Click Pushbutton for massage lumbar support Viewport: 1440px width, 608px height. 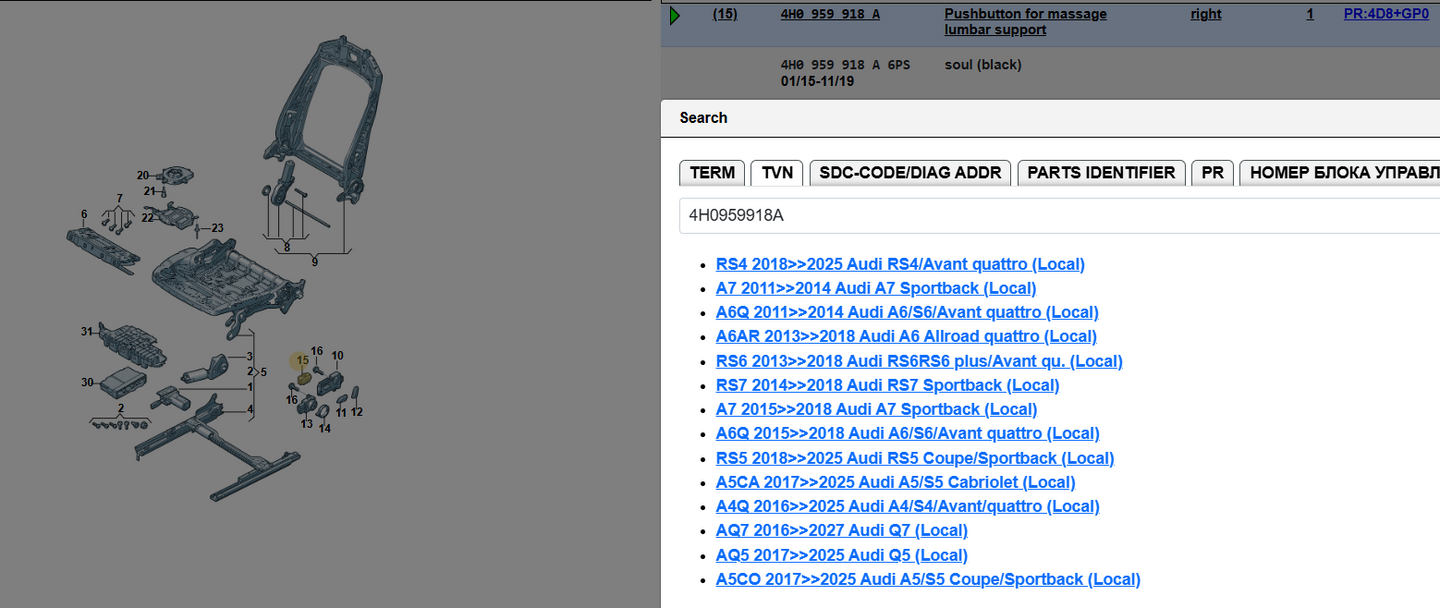coord(1025,22)
